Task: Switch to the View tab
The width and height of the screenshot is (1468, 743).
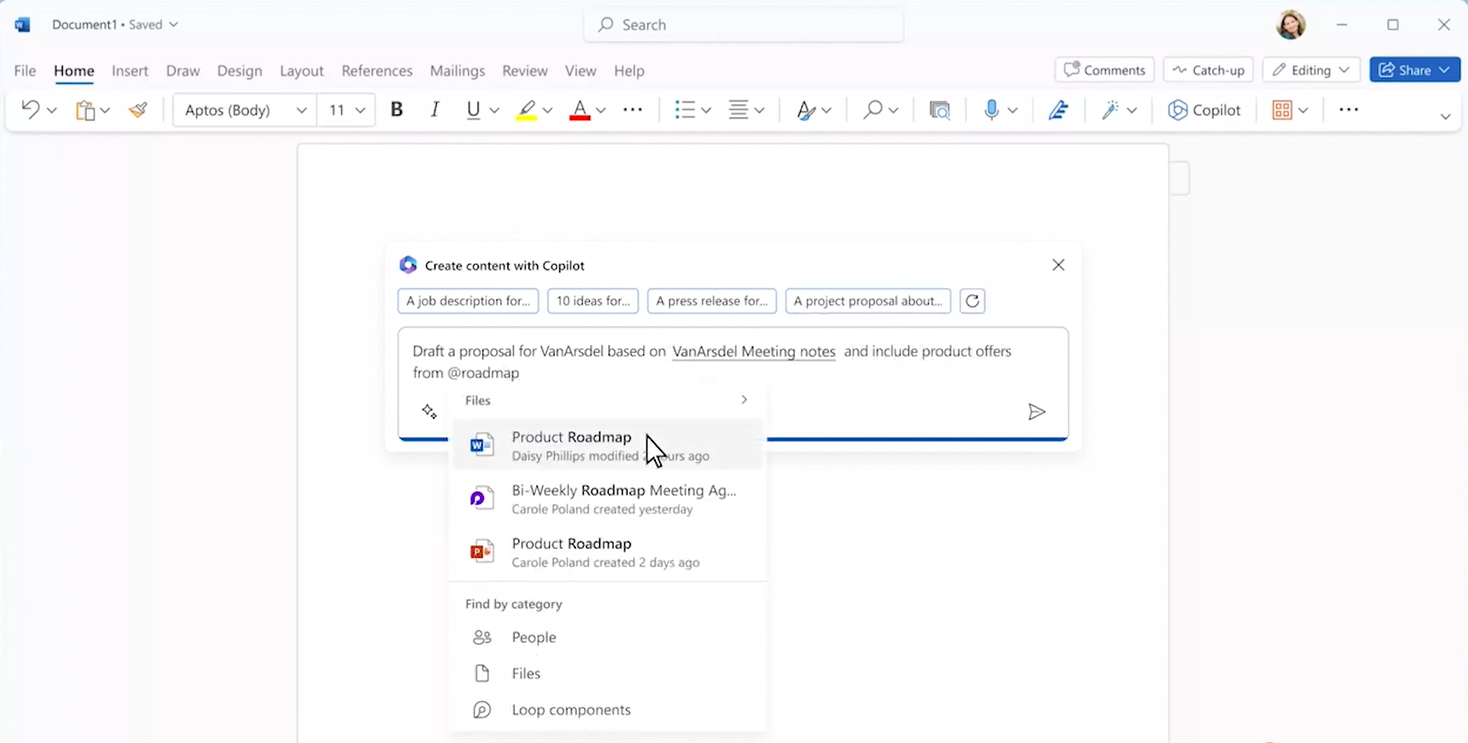Action: (x=580, y=71)
